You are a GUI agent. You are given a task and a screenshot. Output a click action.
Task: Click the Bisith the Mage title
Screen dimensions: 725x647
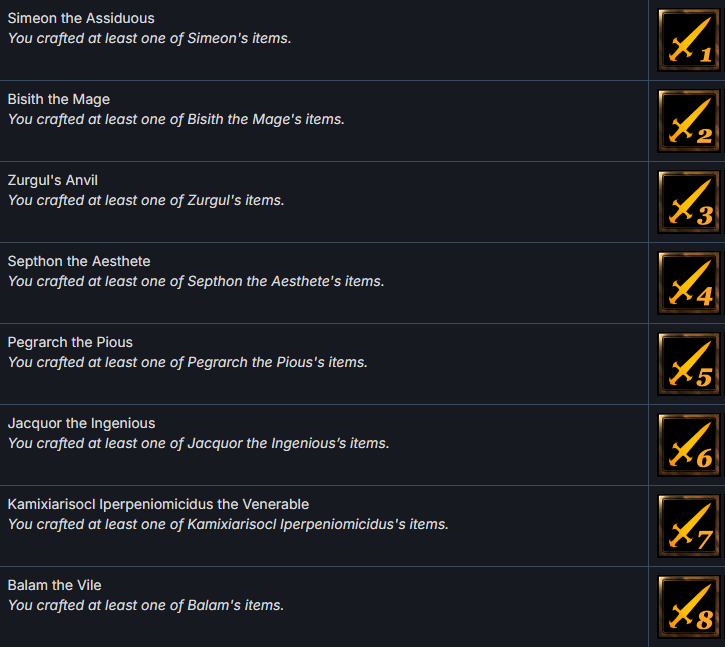pos(59,100)
